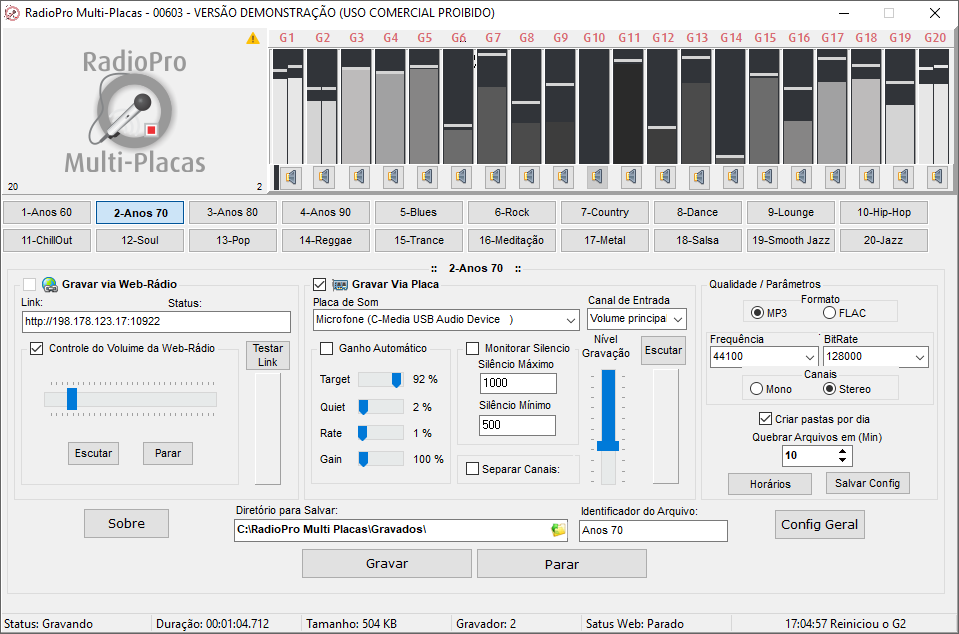This screenshot has width=959, height=634.
Task: Expand the BitRate dropdown showing 128000
Action: click(x=920, y=357)
